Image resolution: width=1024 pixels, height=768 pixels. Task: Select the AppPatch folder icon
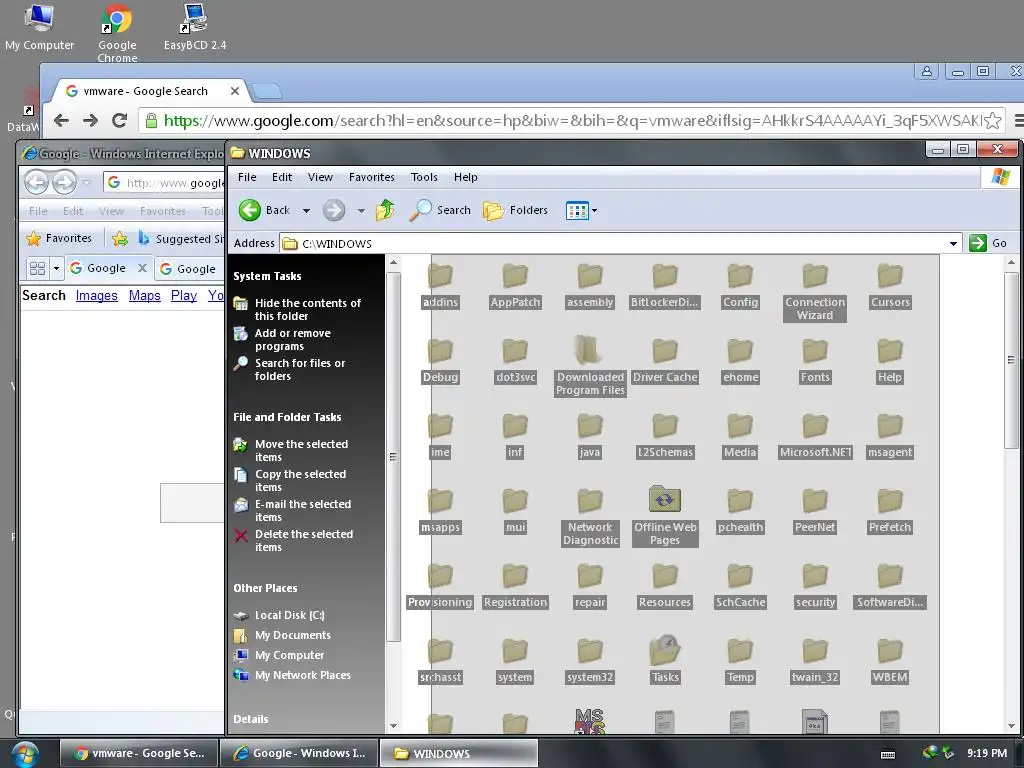pos(515,276)
